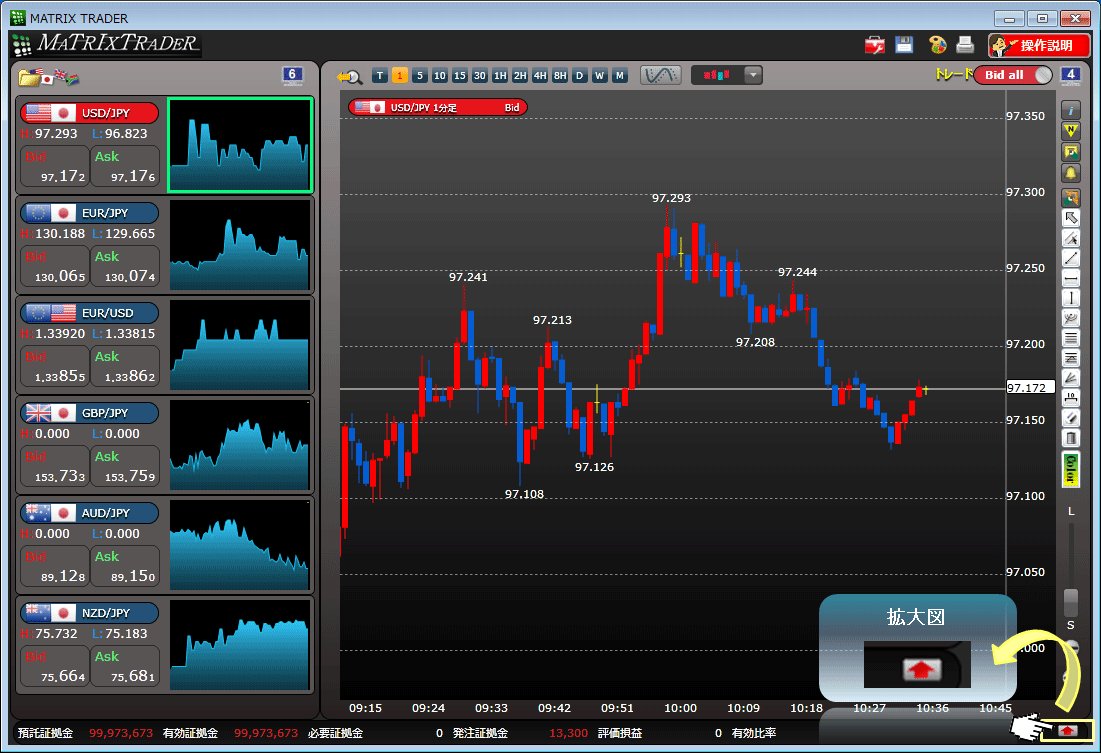Click the floppy disk save icon

pyautogui.click(x=904, y=45)
